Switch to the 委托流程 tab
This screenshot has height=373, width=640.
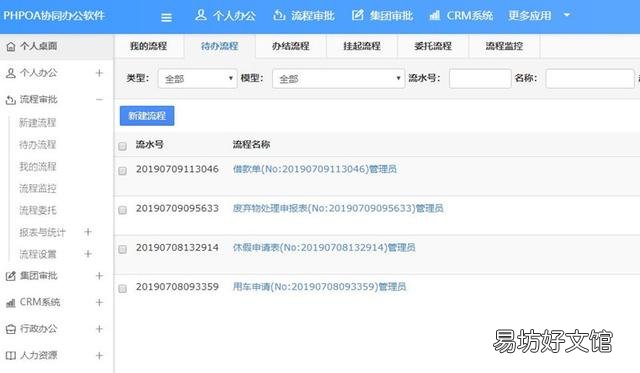tap(433, 46)
